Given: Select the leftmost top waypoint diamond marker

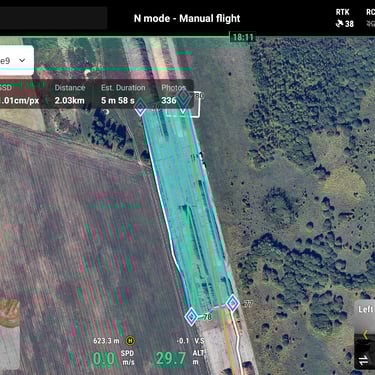Looking at the screenshot, I should [141, 108].
